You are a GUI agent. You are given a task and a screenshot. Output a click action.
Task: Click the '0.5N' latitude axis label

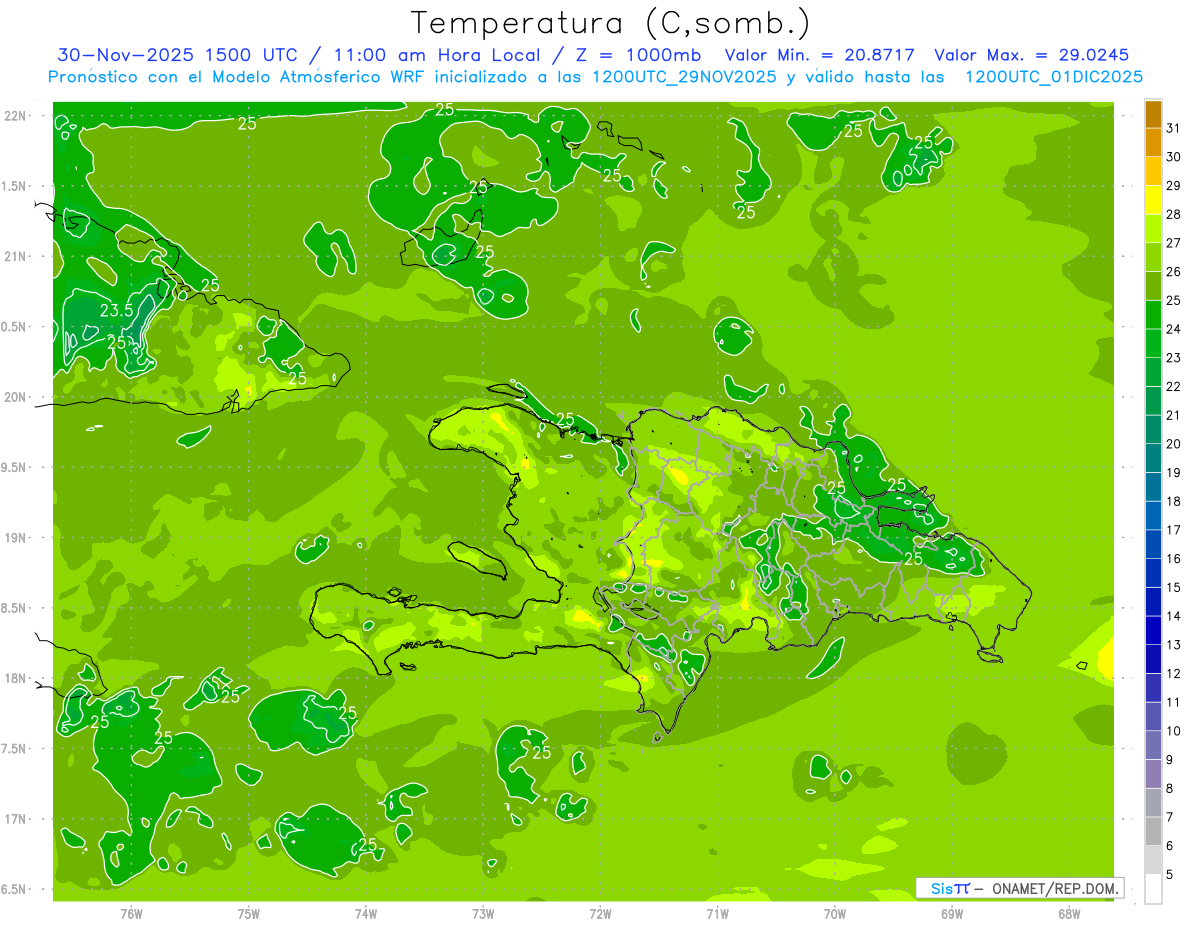click(15, 327)
